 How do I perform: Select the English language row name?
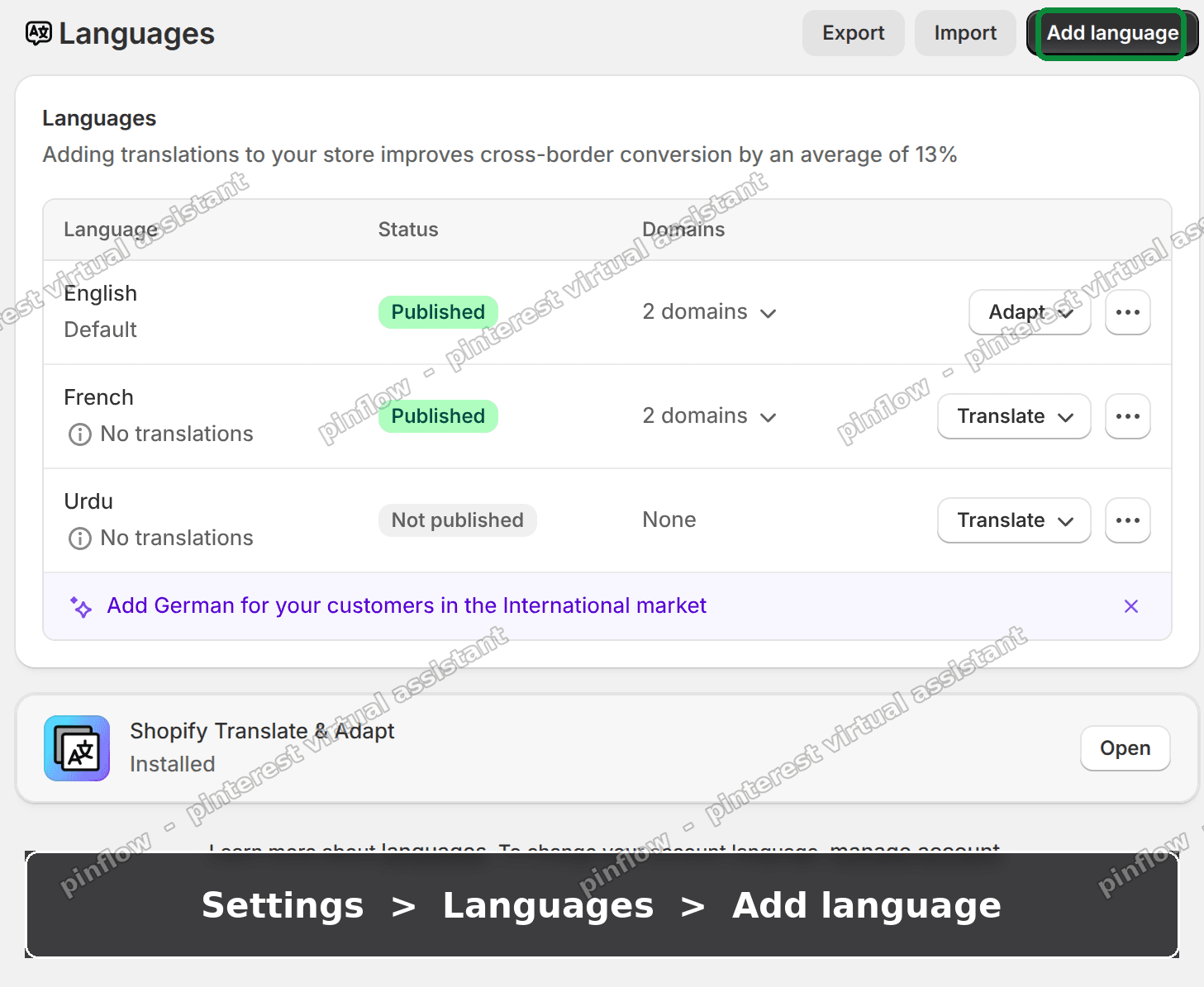(x=100, y=293)
